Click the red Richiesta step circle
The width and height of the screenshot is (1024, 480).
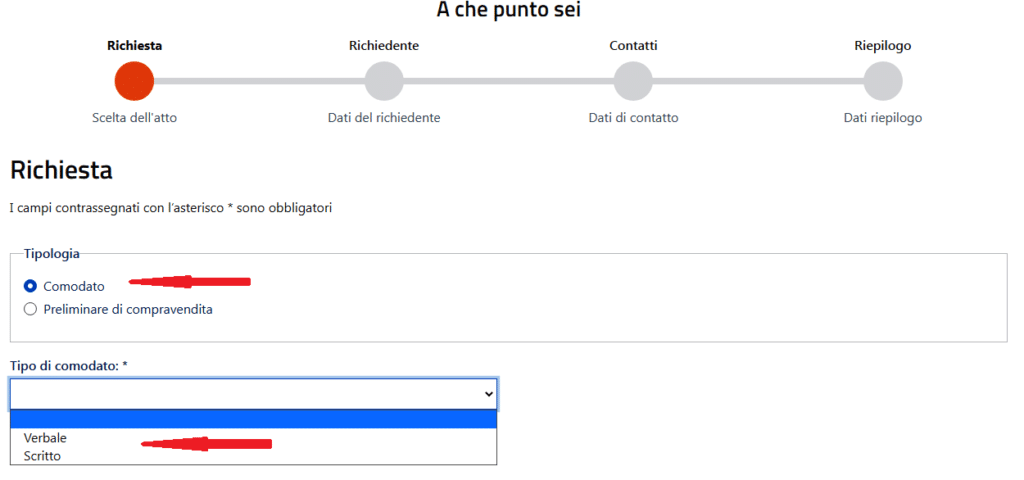pyautogui.click(x=134, y=81)
